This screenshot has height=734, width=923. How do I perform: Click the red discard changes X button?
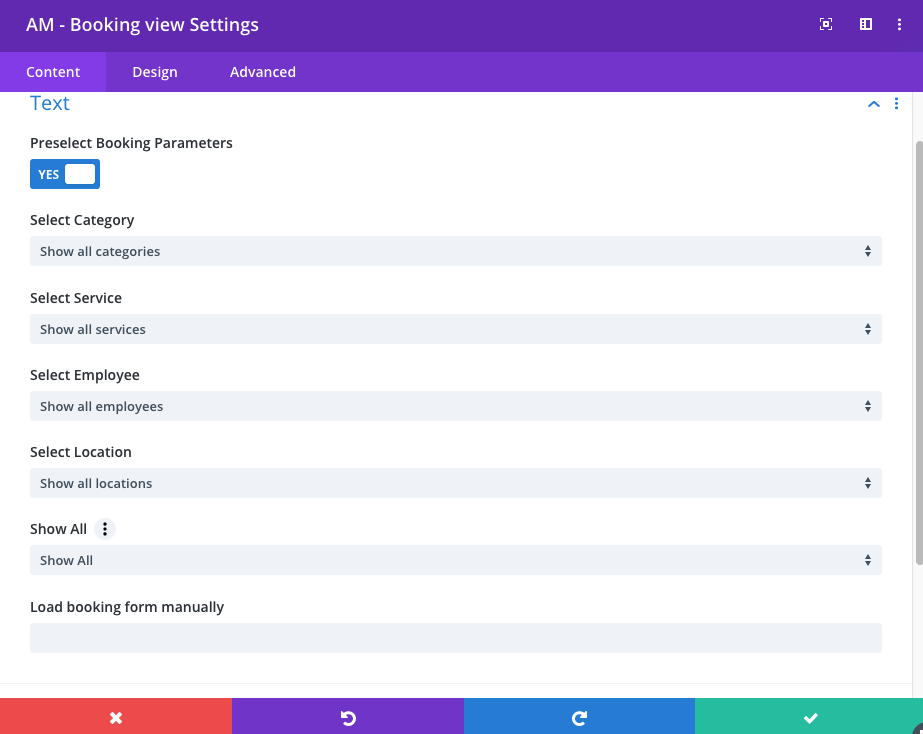pyautogui.click(x=116, y=717)
